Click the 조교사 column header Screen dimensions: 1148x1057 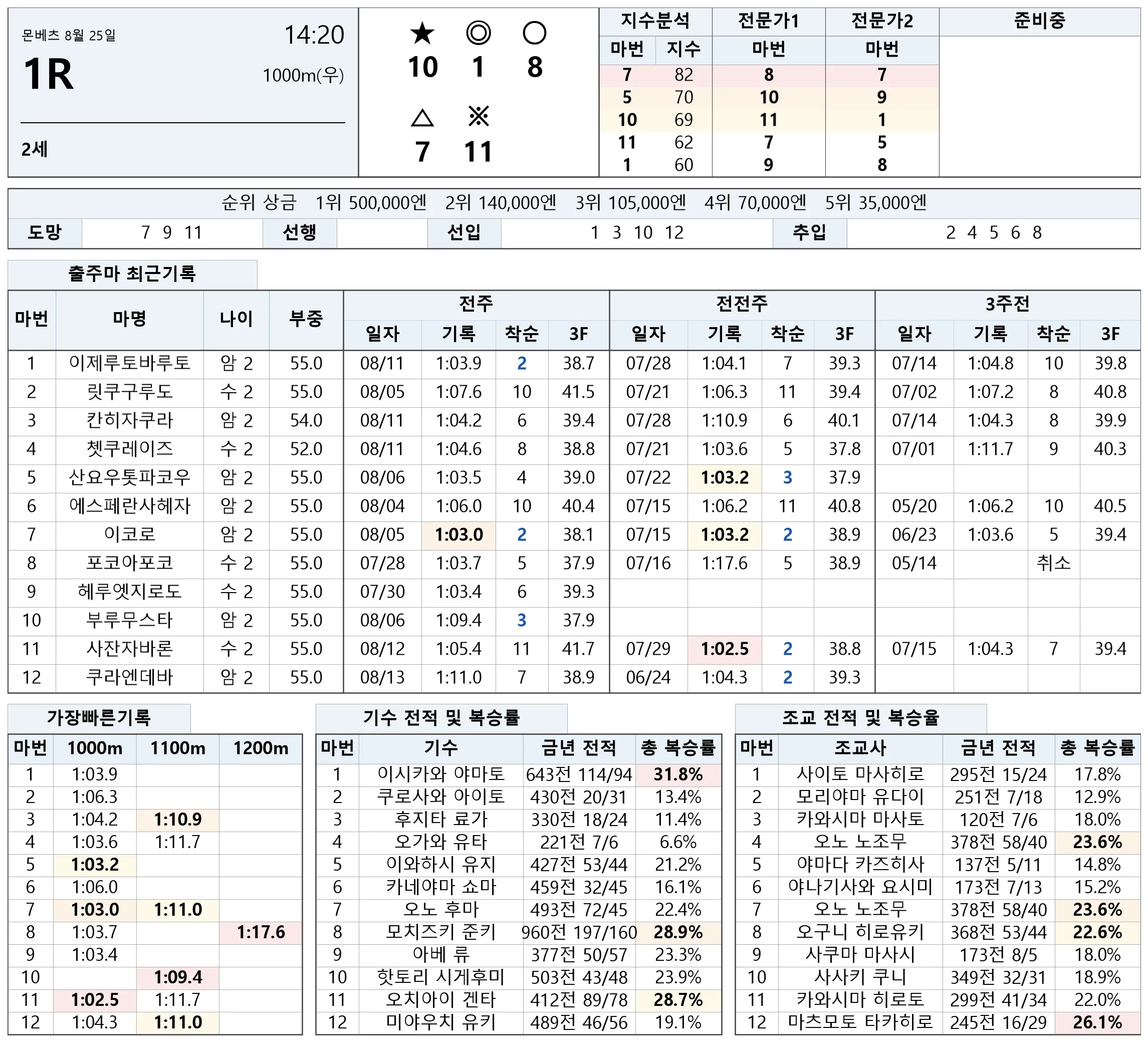(860, 748)
